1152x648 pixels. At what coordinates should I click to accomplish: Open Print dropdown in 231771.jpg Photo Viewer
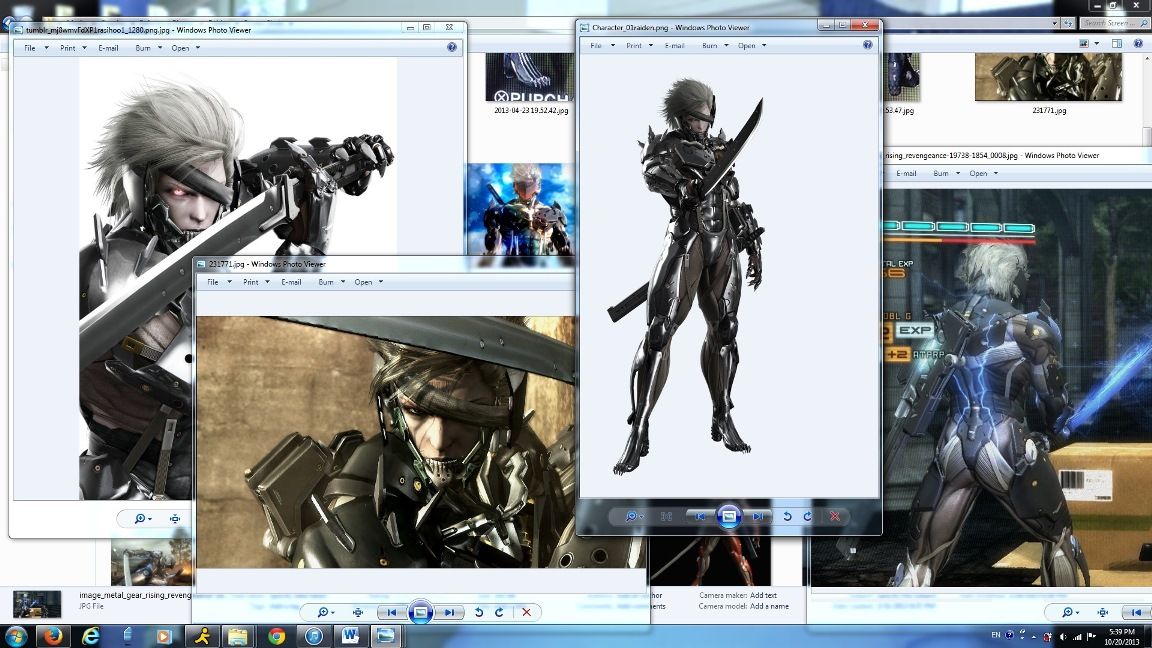tap(256, 282)
